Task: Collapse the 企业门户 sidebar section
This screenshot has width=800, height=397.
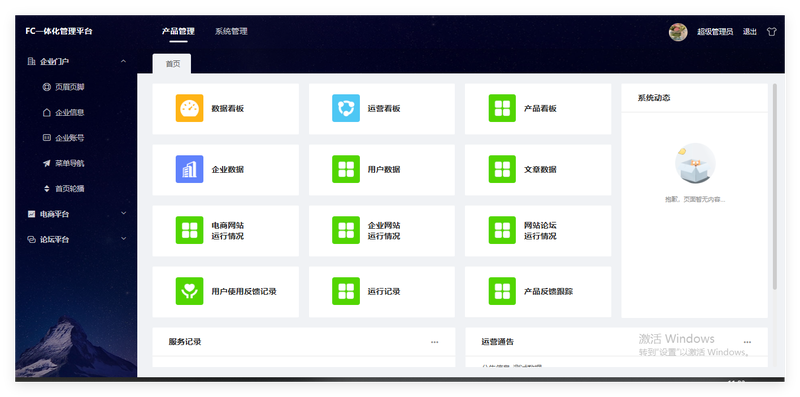Action: click(x=76, y=62)
